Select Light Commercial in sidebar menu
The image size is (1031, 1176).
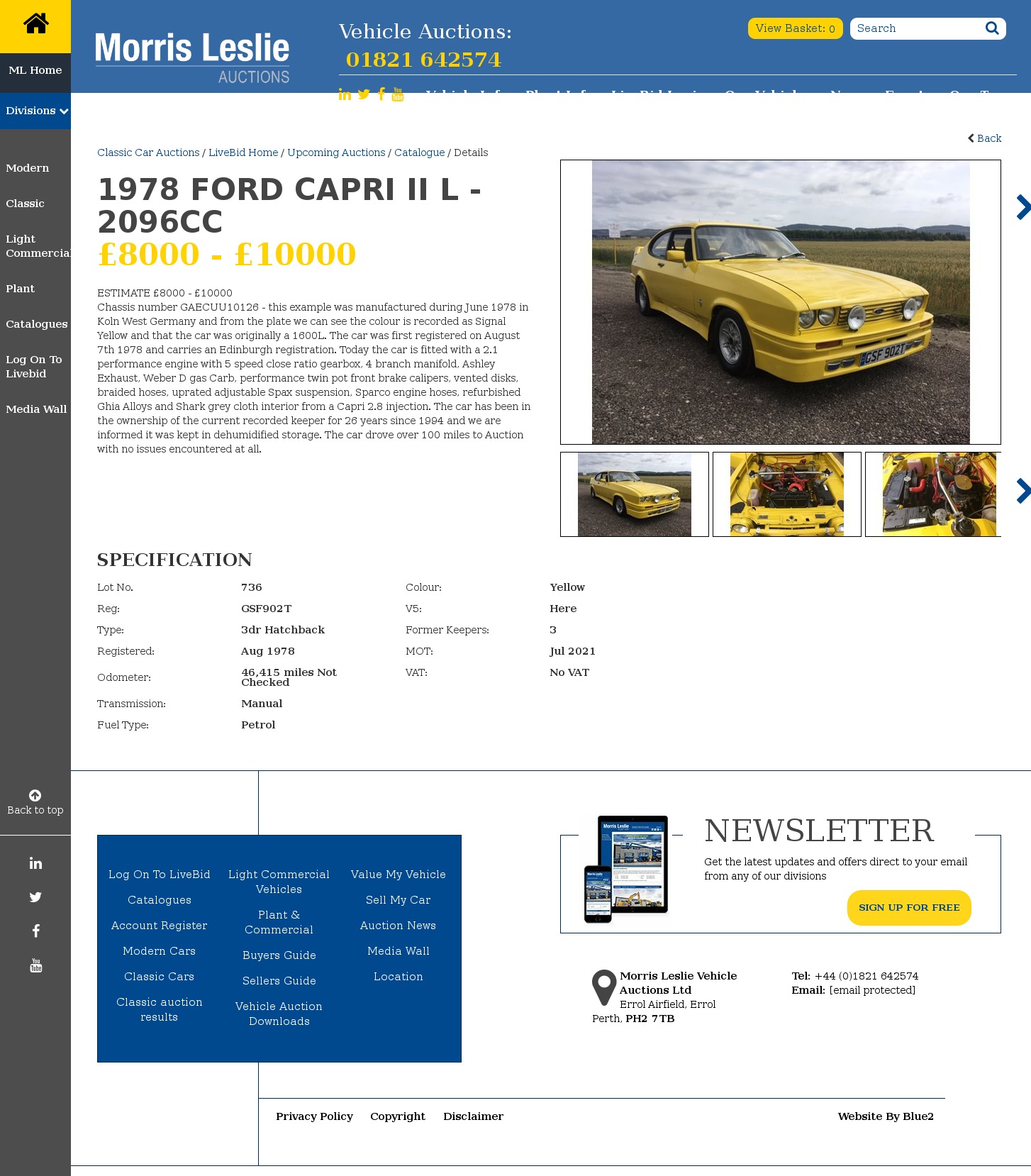[38, 246]
